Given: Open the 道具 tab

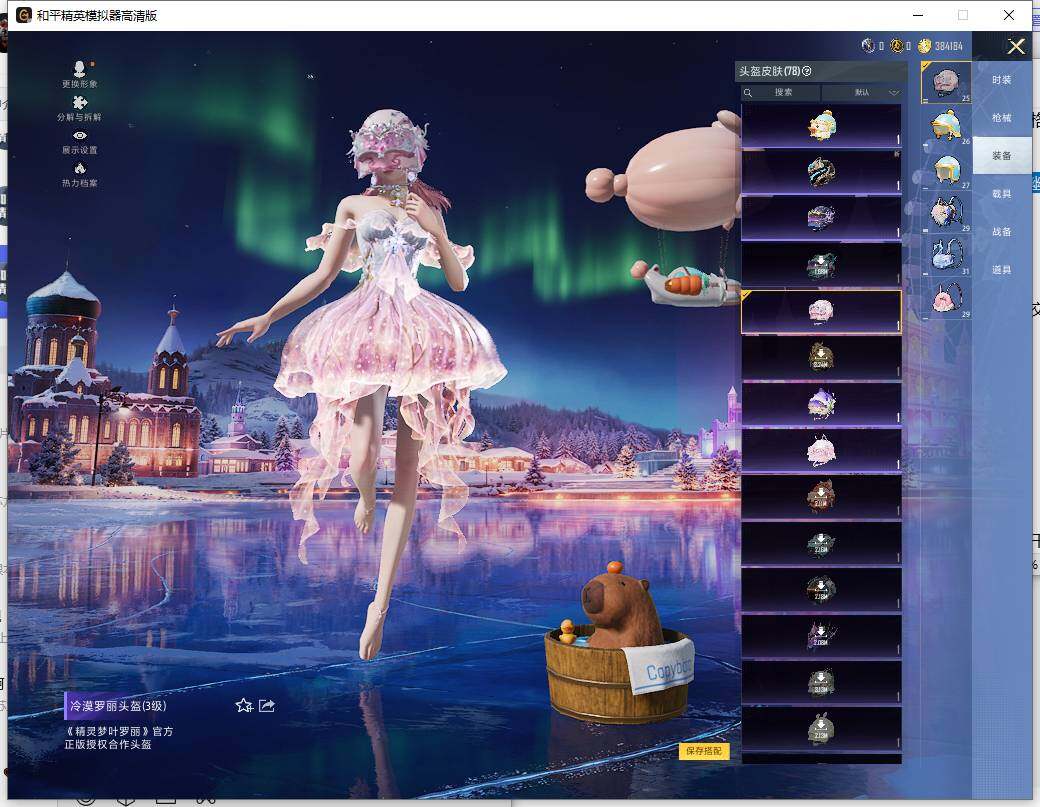Looking at the screenshot, I should click(1002, 270).
